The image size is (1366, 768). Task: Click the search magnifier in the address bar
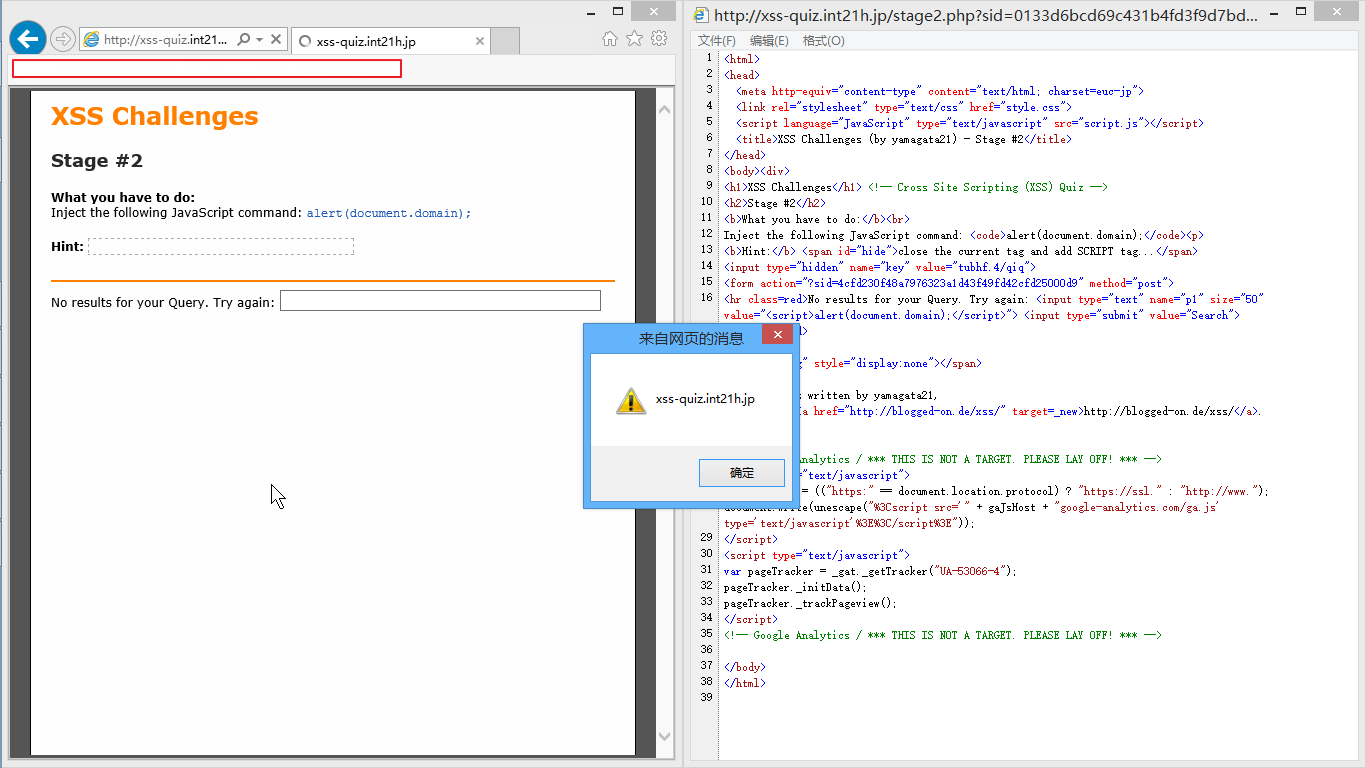(244, 40)
